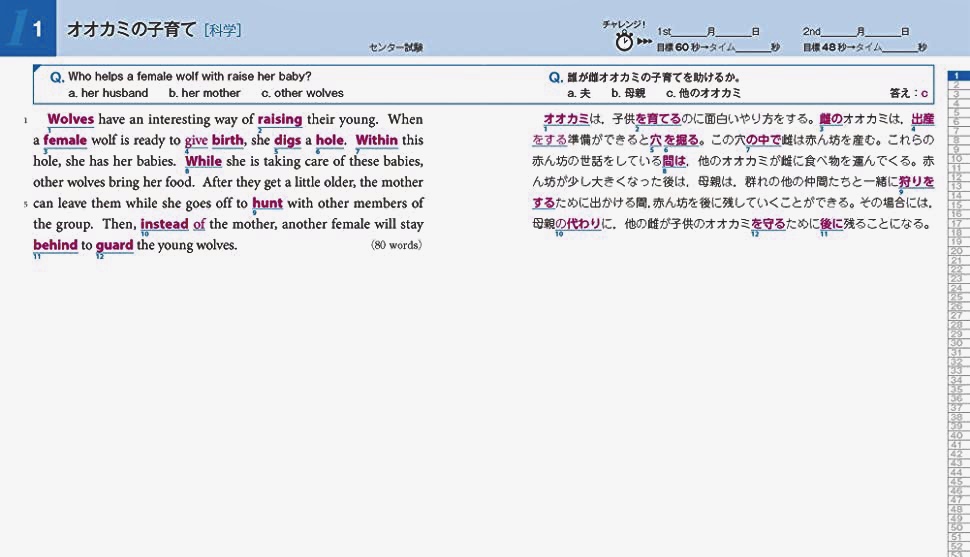Click the highlighted Japanese '狩りを'
The width and height of the screenshot is (970, 557).
916,182
